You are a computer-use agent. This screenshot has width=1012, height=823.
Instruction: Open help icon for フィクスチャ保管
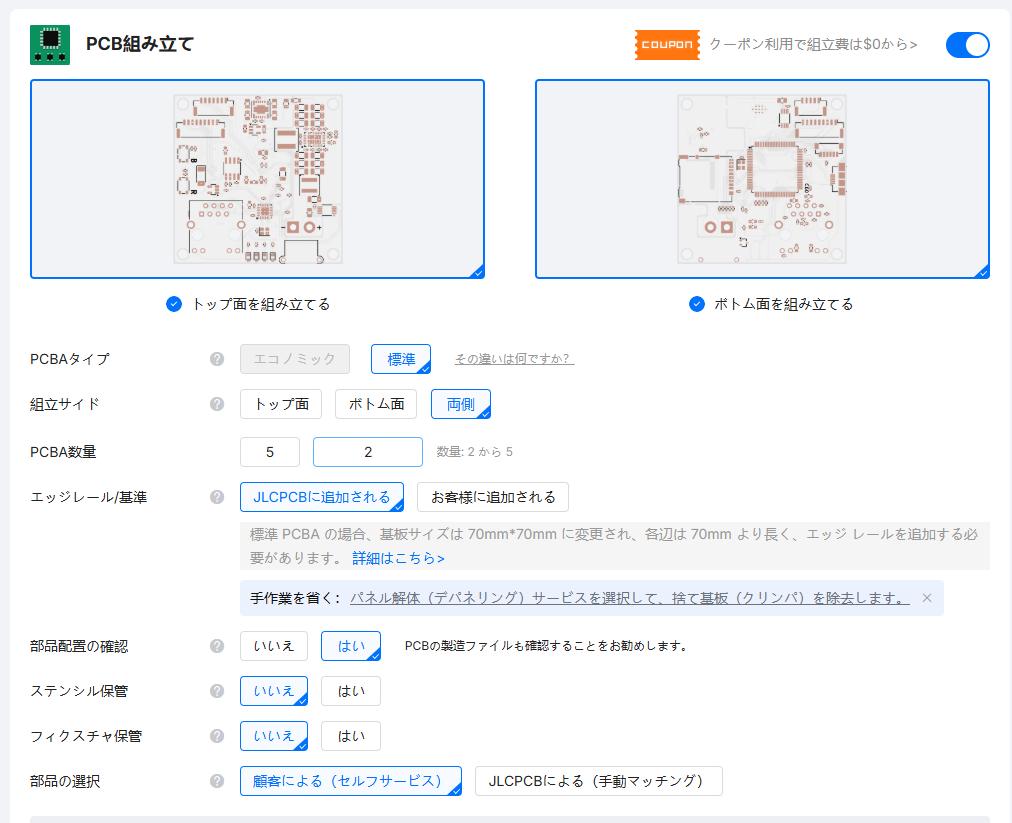(217, 737)
